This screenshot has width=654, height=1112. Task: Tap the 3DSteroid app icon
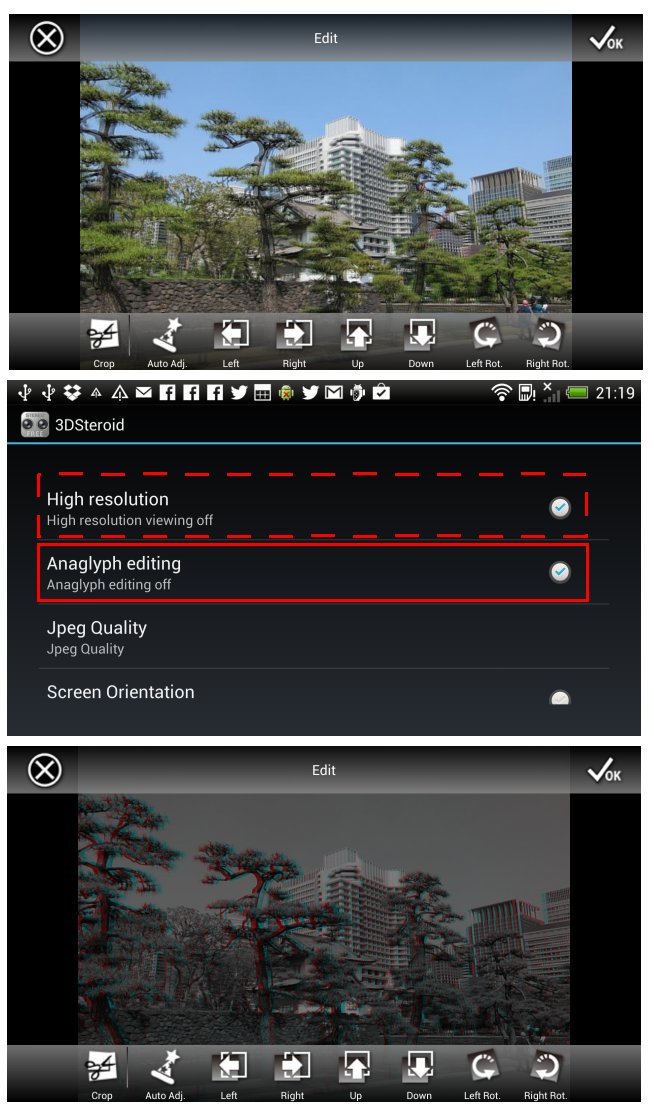(x=35, y=424)
